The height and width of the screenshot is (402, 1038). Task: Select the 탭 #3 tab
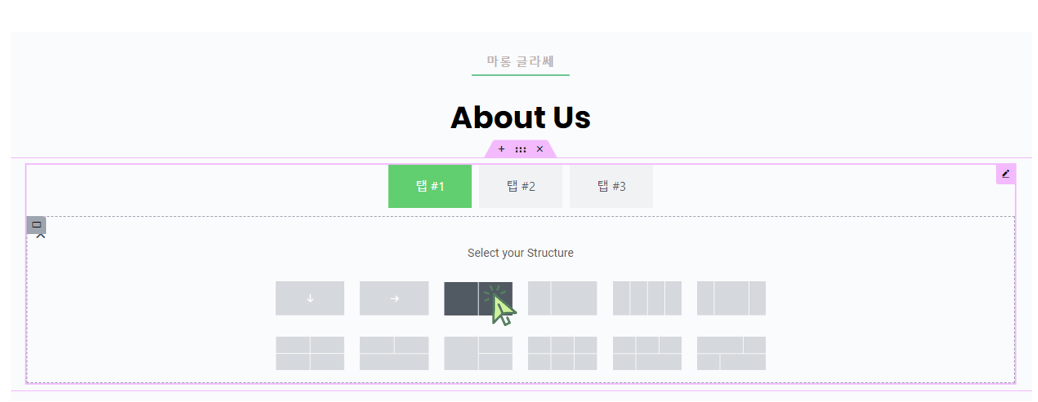pyautogui.click(x=611, y=187)
